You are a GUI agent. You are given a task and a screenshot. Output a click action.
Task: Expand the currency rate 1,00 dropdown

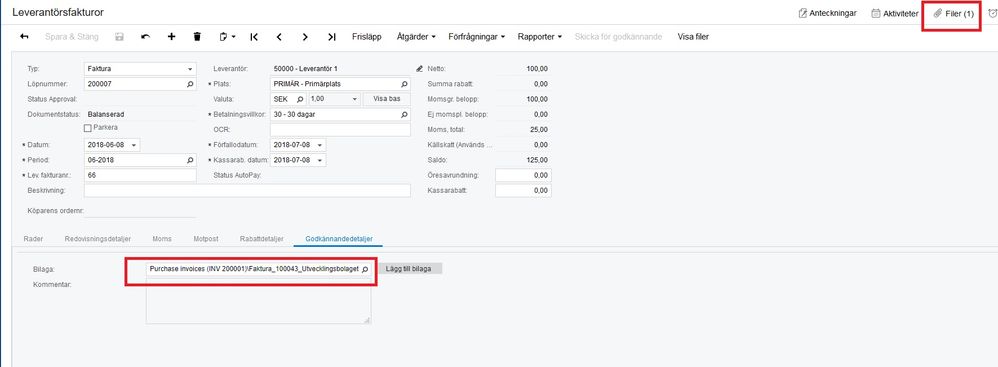(x=355, y=99)
